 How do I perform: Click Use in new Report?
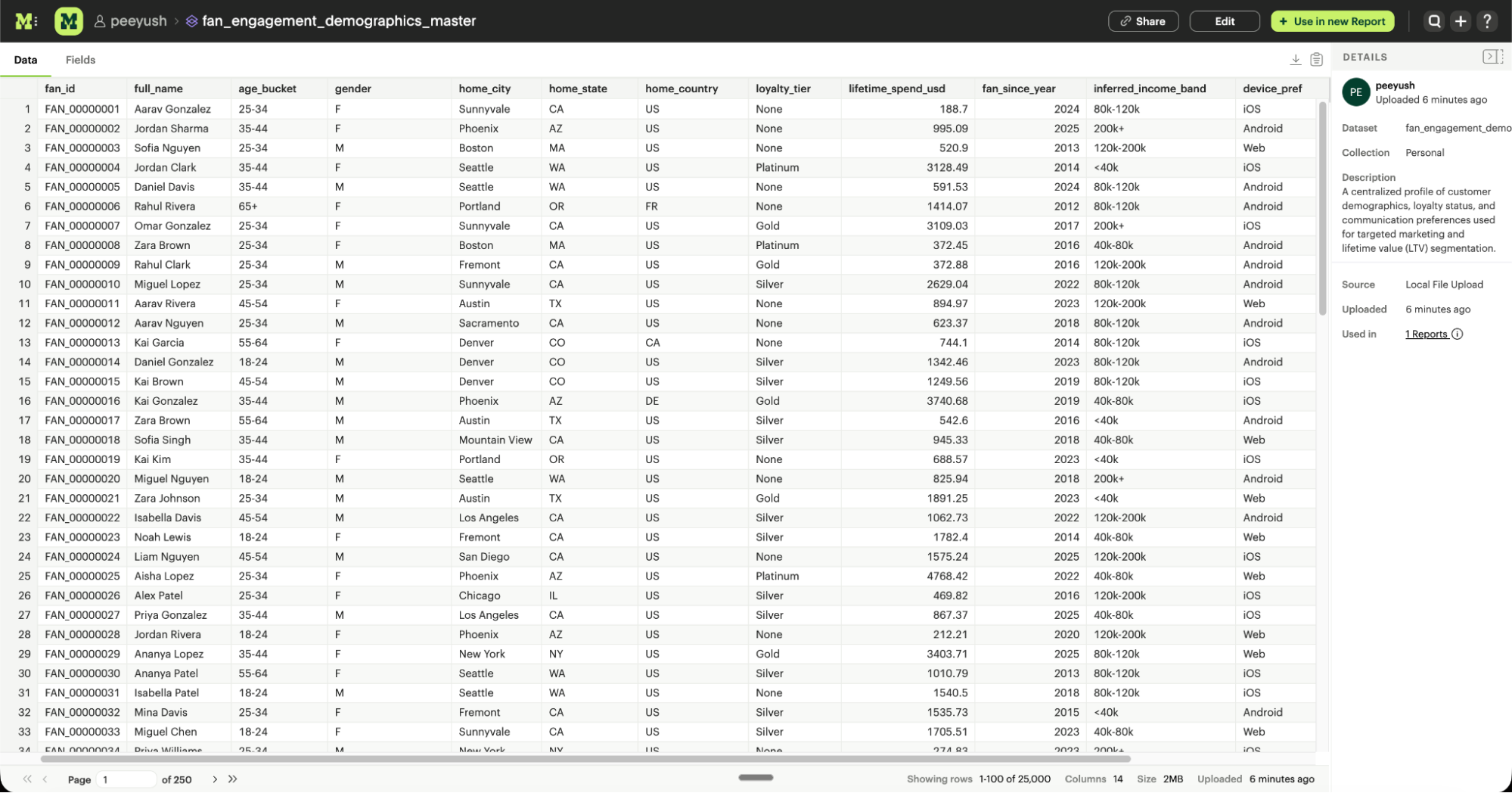click(1332, 20)
